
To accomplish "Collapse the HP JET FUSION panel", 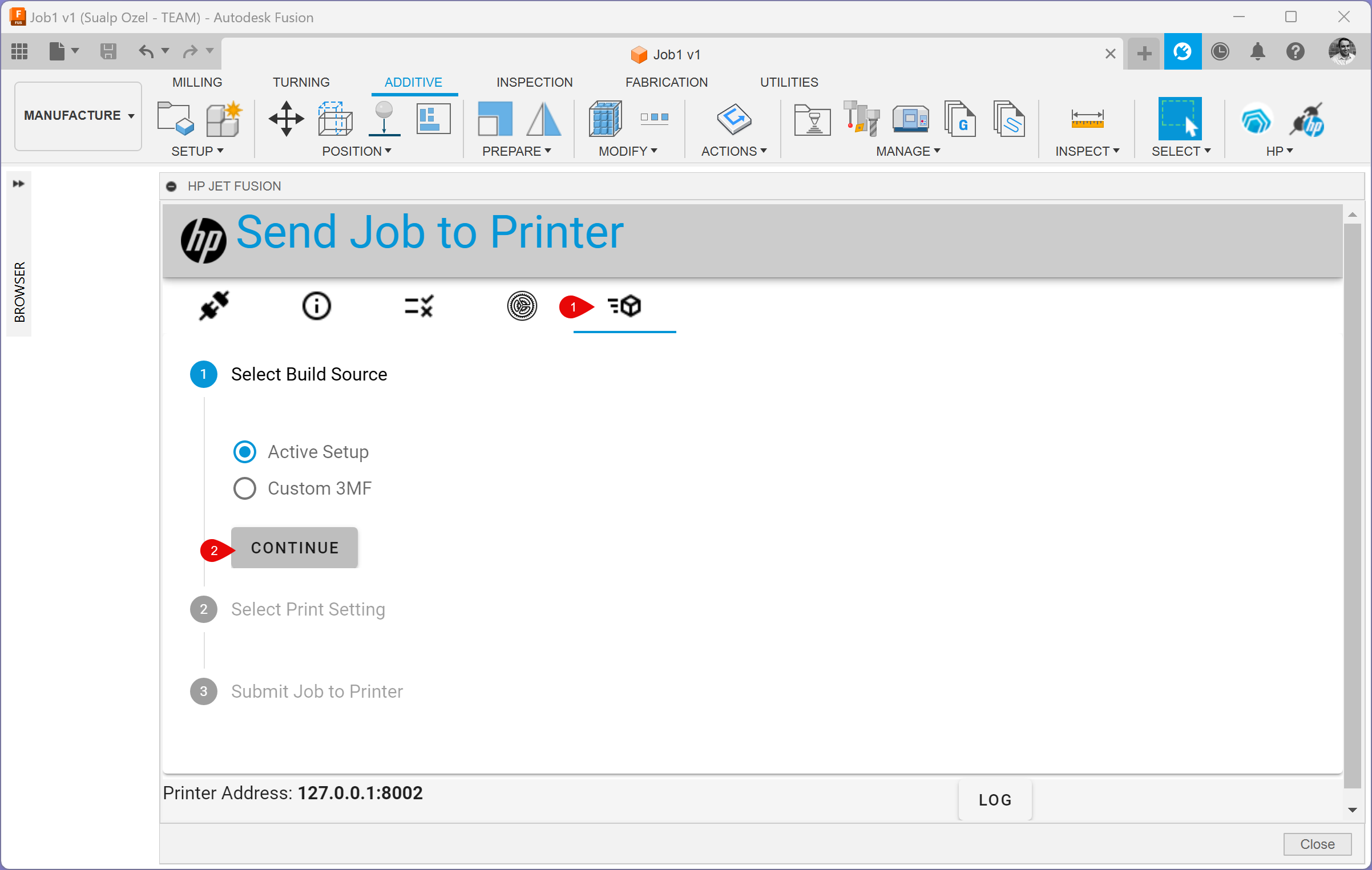I will click(x=171, y=187).
